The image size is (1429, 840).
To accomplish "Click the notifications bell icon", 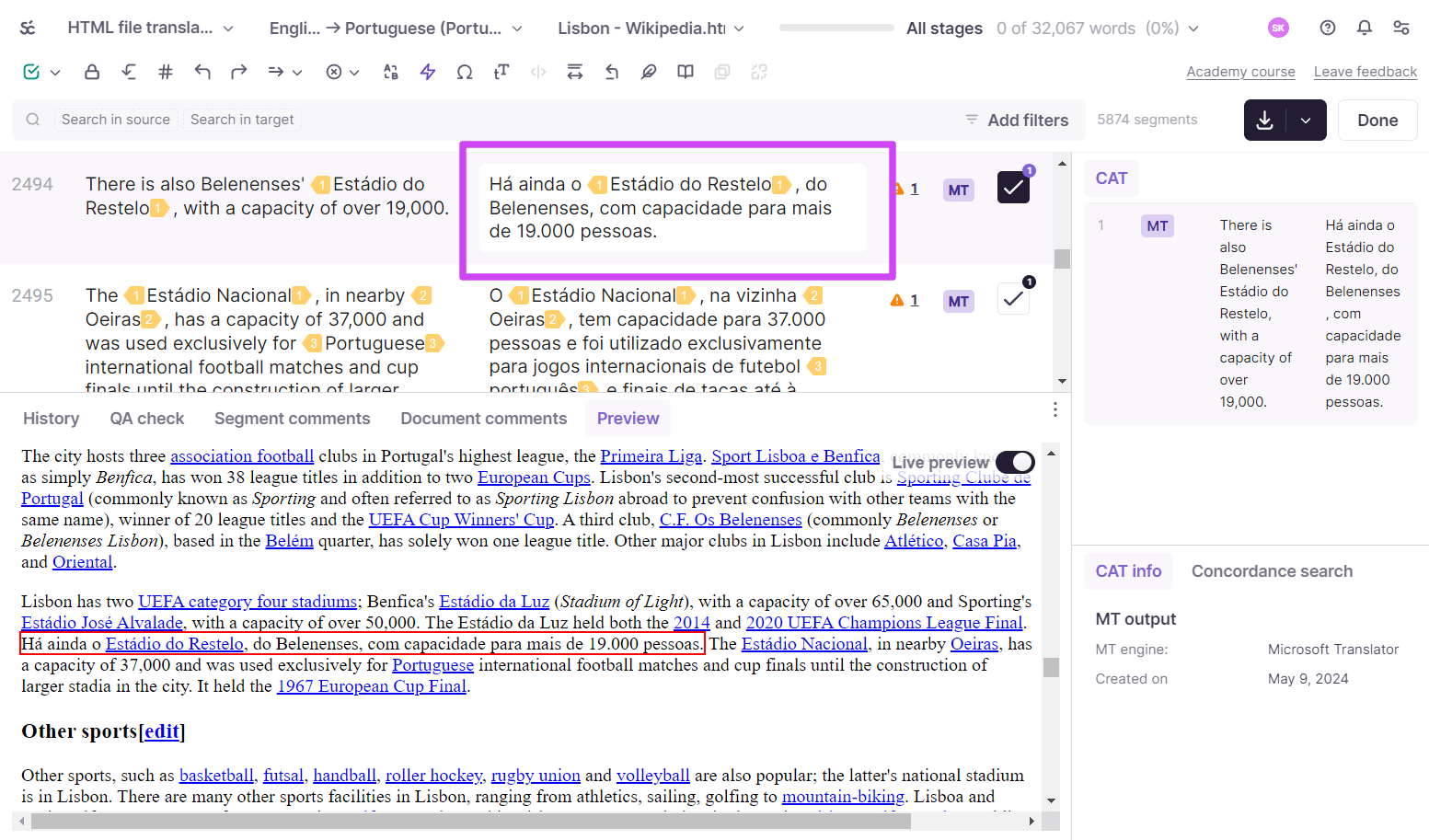I will click(1365, 28).
